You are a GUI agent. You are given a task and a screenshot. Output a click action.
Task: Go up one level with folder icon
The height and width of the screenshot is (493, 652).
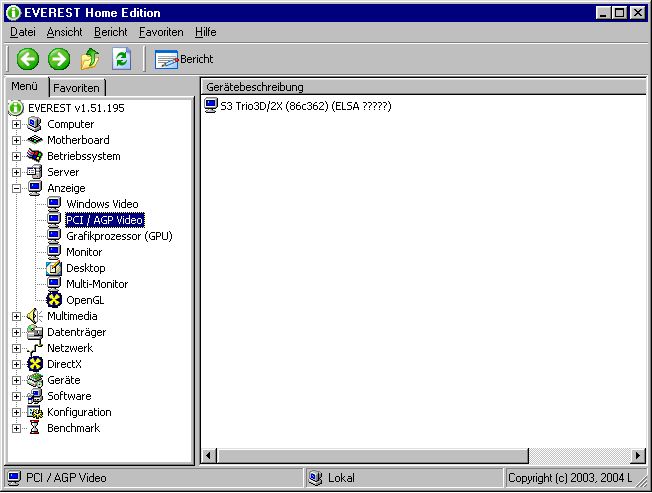pyautogui.click(x=90, y=59)
